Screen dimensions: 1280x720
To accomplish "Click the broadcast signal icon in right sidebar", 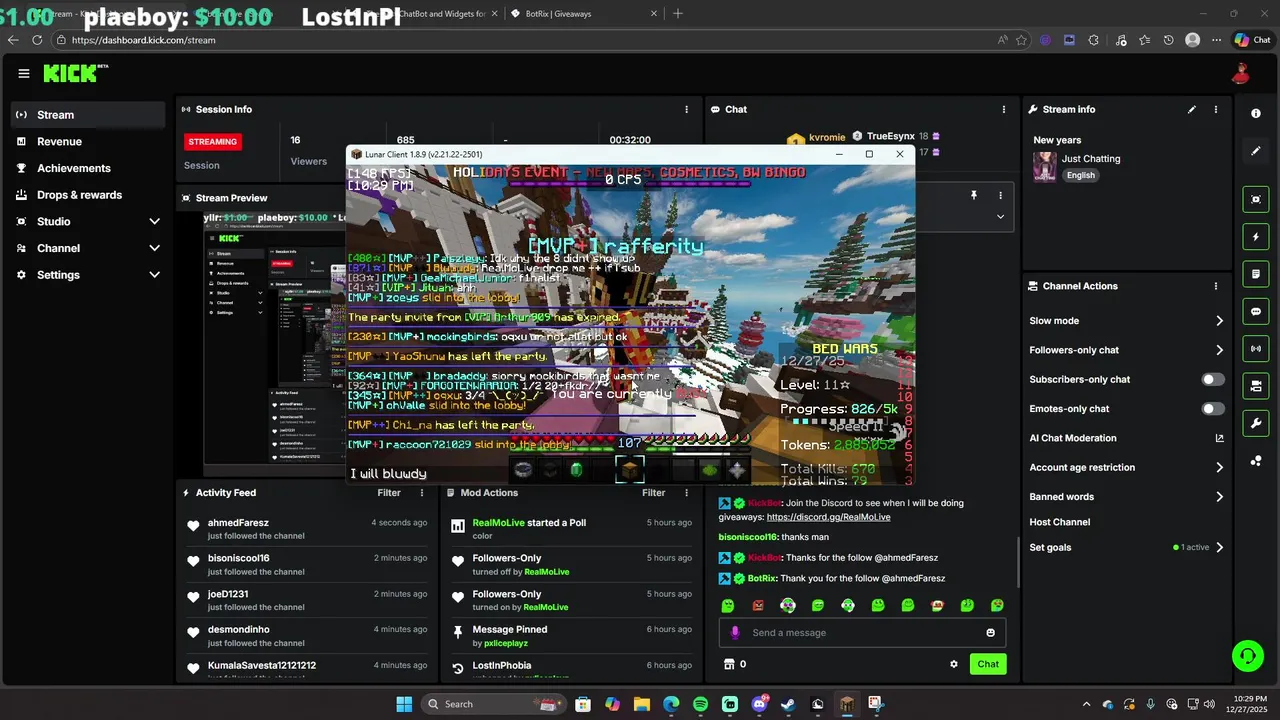I will 1256,348.
